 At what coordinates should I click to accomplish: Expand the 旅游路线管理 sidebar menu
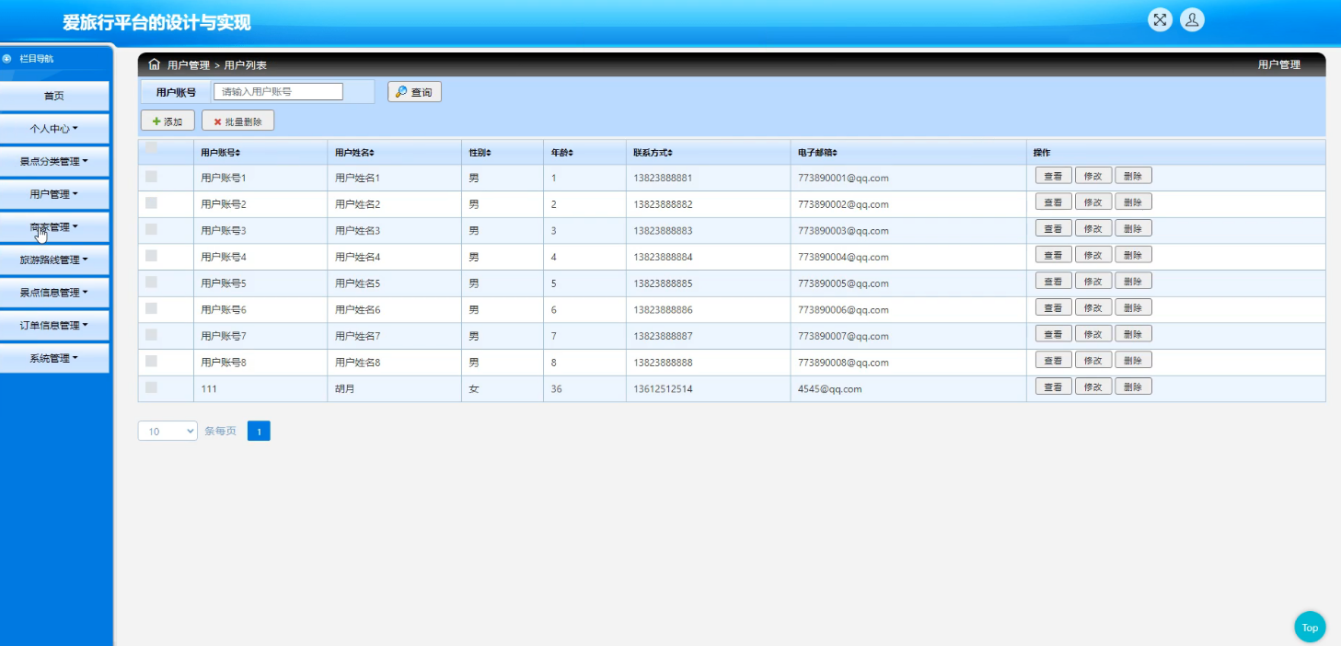[54, 260]
